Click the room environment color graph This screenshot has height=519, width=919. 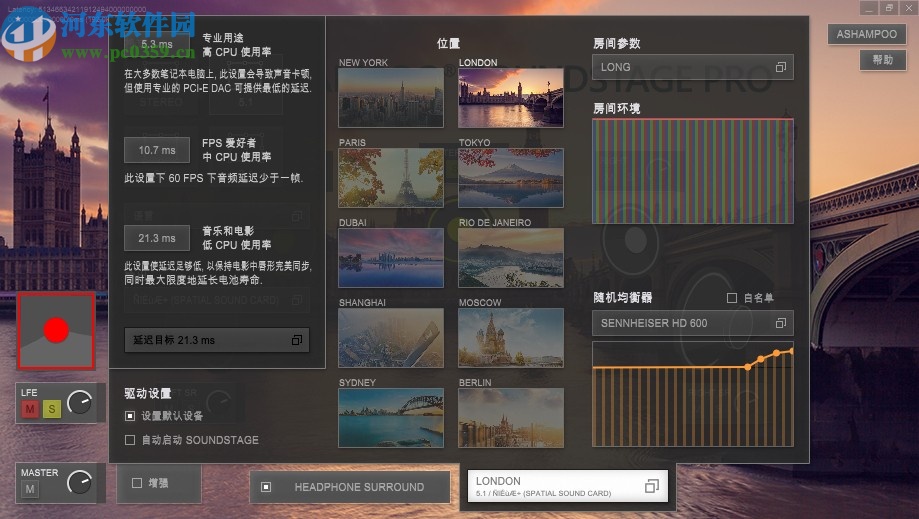[693, 171]
